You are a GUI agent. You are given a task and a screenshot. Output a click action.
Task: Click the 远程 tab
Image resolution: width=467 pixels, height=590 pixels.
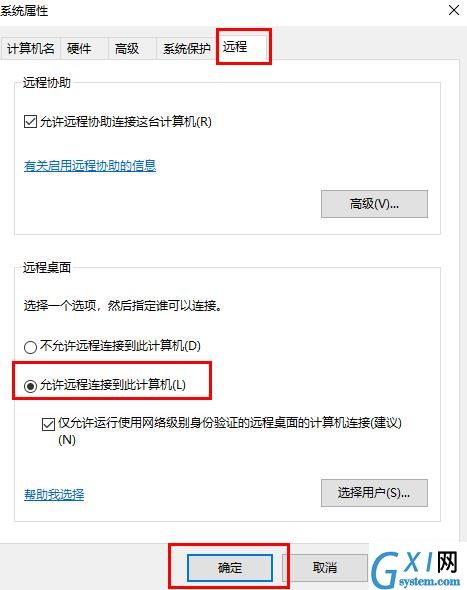[243, 47]
